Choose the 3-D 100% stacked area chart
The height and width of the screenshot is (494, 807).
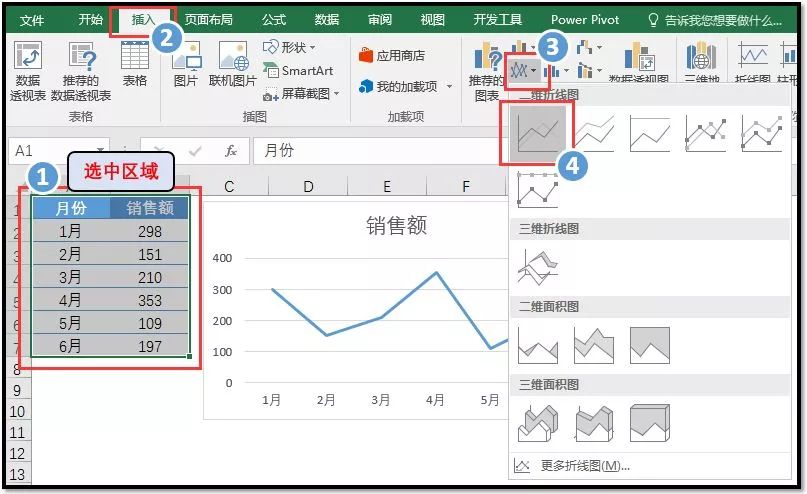650,423
